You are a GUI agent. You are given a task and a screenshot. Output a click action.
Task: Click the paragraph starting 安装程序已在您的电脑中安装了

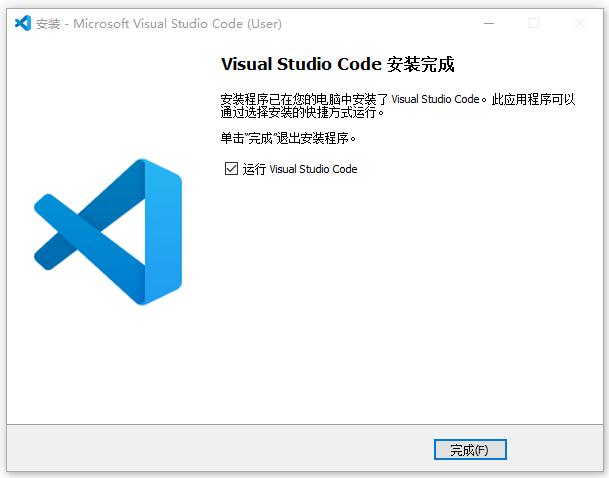398,106
